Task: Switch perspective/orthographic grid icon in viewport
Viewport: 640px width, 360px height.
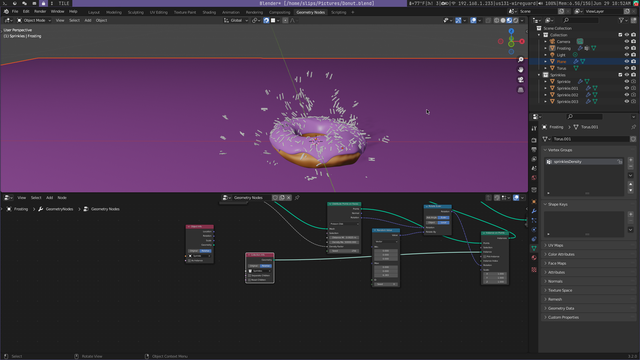Action: coord(520,90)
